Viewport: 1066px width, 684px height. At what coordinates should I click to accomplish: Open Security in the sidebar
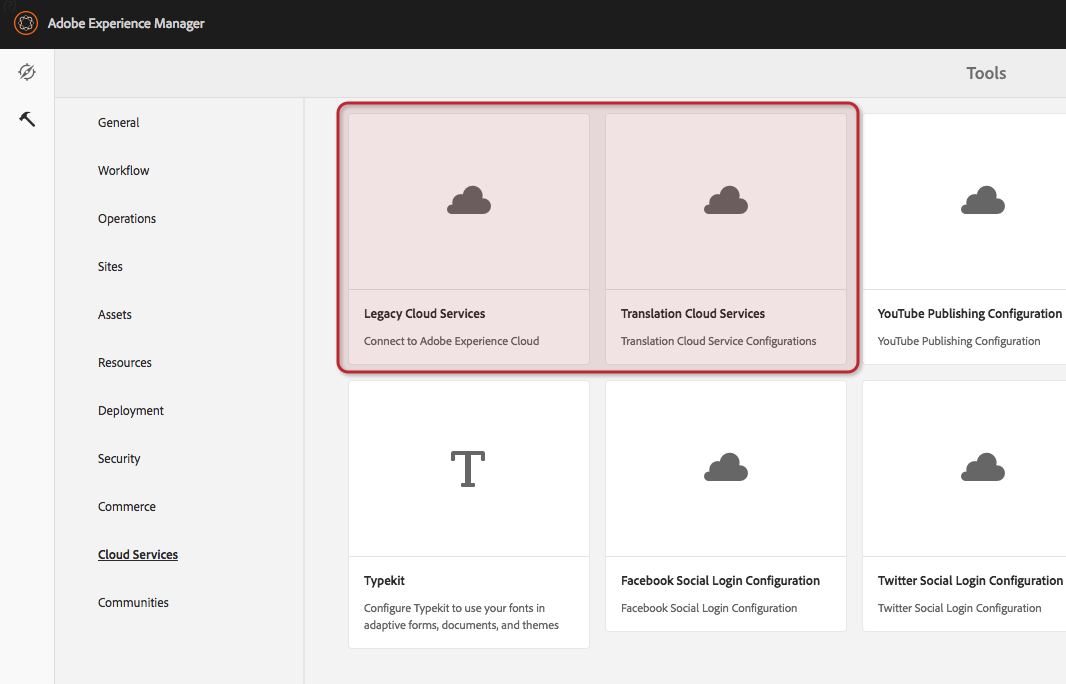click(119, 459)
